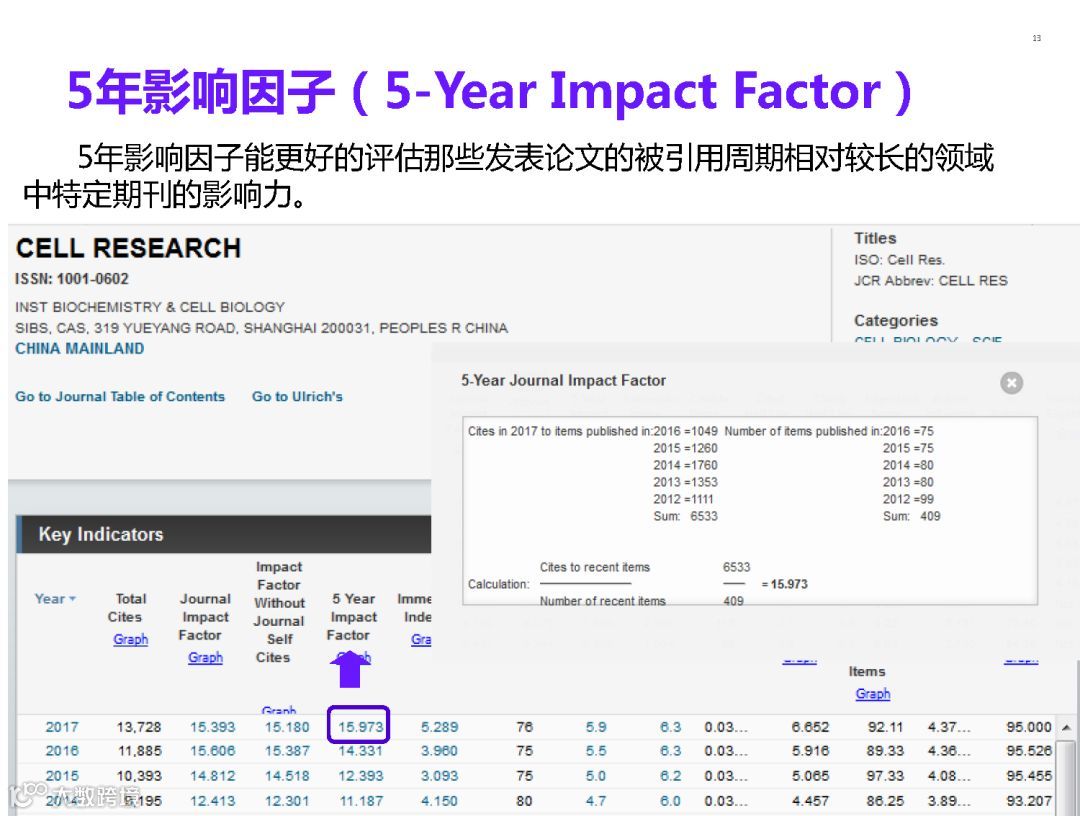This screenshot has width=1080, height=816.
Task: Click the CELL RESEARCH journal title
Action: point(128,248)
